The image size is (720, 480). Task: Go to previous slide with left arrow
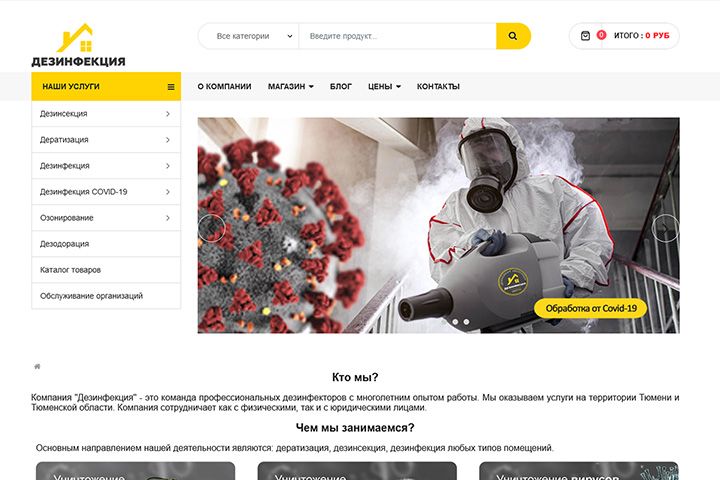point(212,228)
